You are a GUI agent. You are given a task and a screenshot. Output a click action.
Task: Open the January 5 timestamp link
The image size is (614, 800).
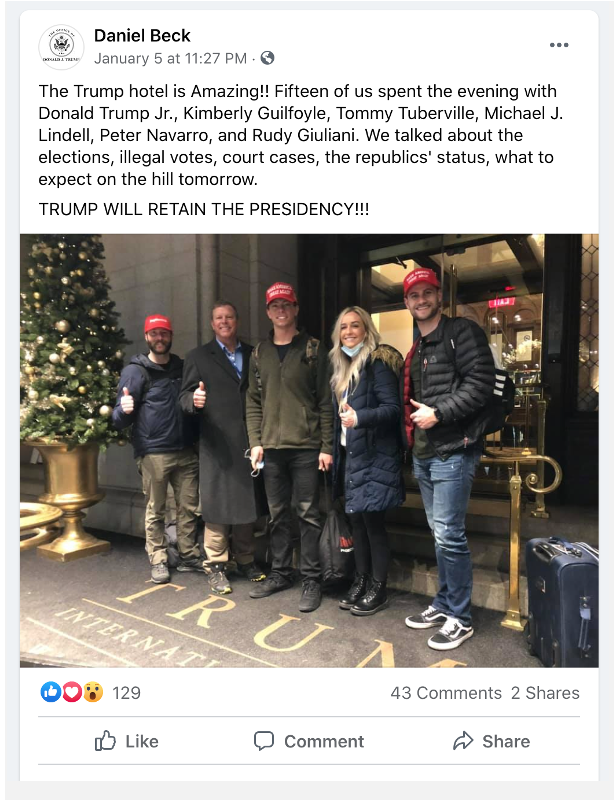click(x=170, y=59)
